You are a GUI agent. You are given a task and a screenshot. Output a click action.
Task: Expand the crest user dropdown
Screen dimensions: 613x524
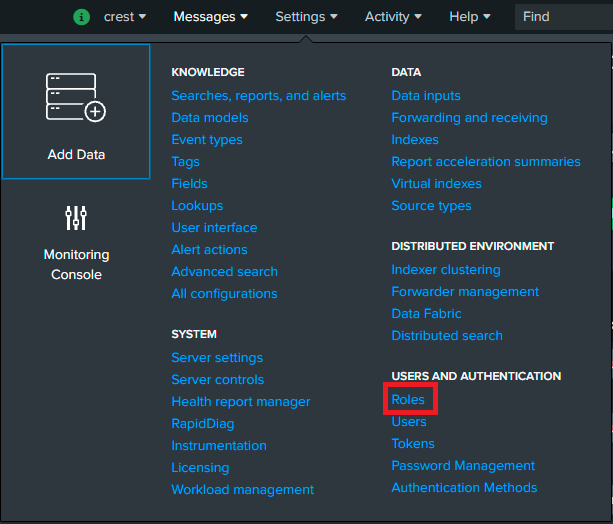coord(125,17)
